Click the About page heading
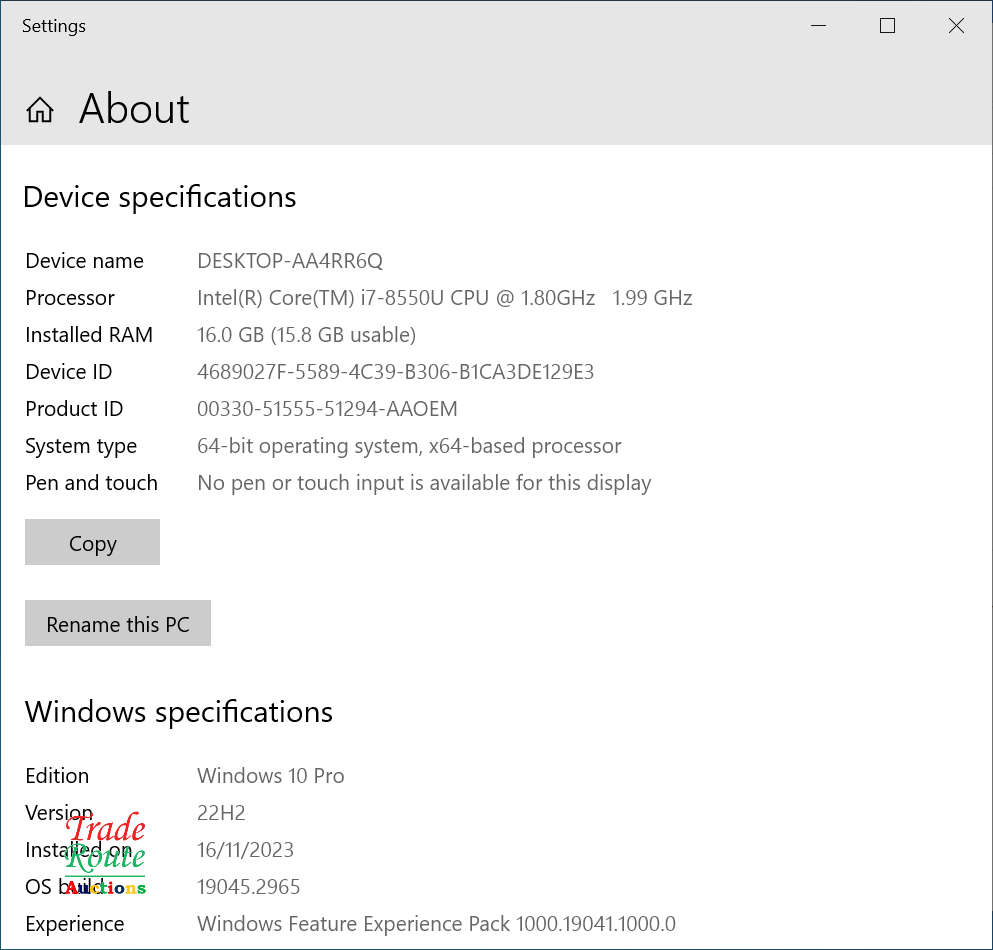The image size is (993, 950). [134, 109]
